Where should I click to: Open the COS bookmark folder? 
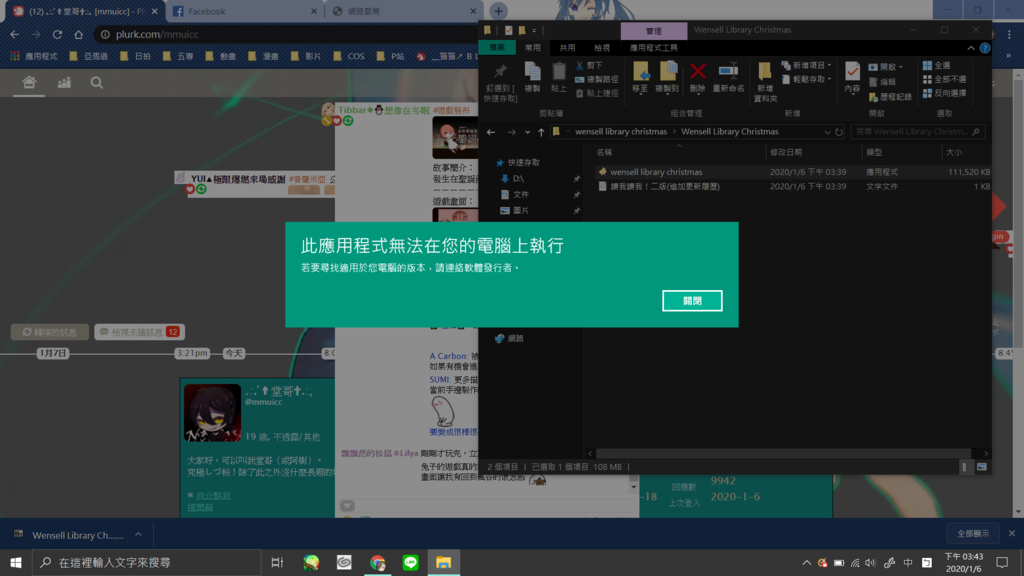point(349,57)
